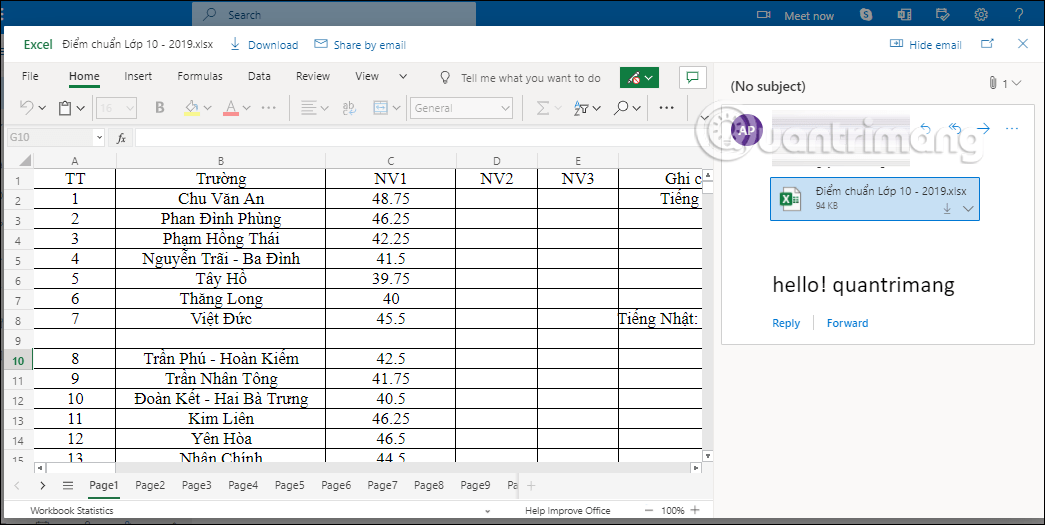Image resolution: width=1045 pixels, height=525 pixels.
Task: Click the select-all corner triangle
Action: [x=25, y=161]
